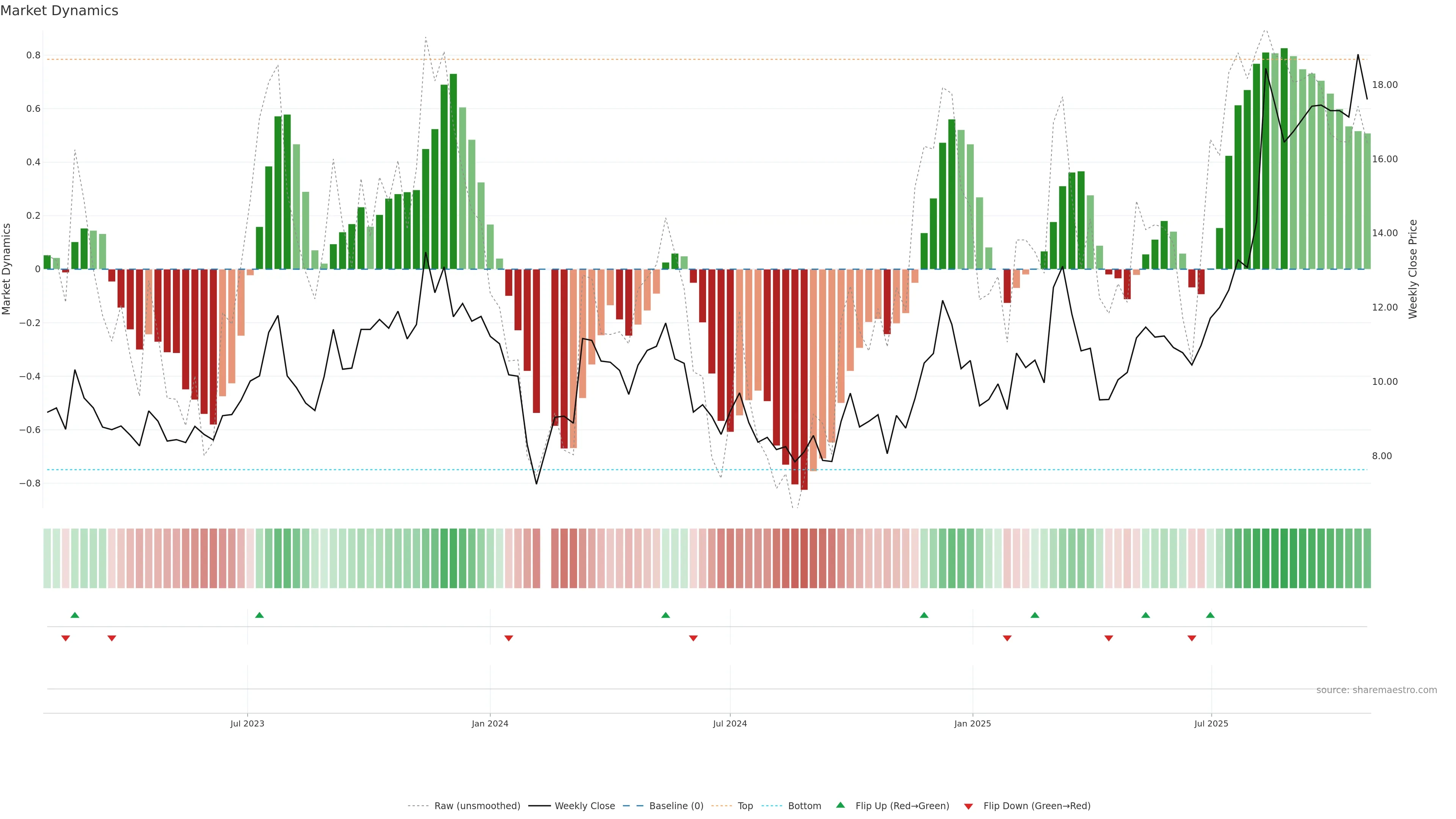Click the first green flip-up marker on the left
This screenshot has height=819, width=1456.
click(75, 615)
